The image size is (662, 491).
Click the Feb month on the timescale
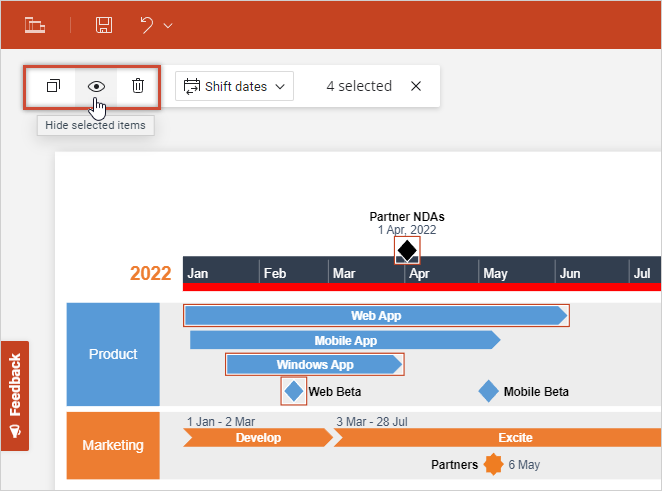click(275, 274)
